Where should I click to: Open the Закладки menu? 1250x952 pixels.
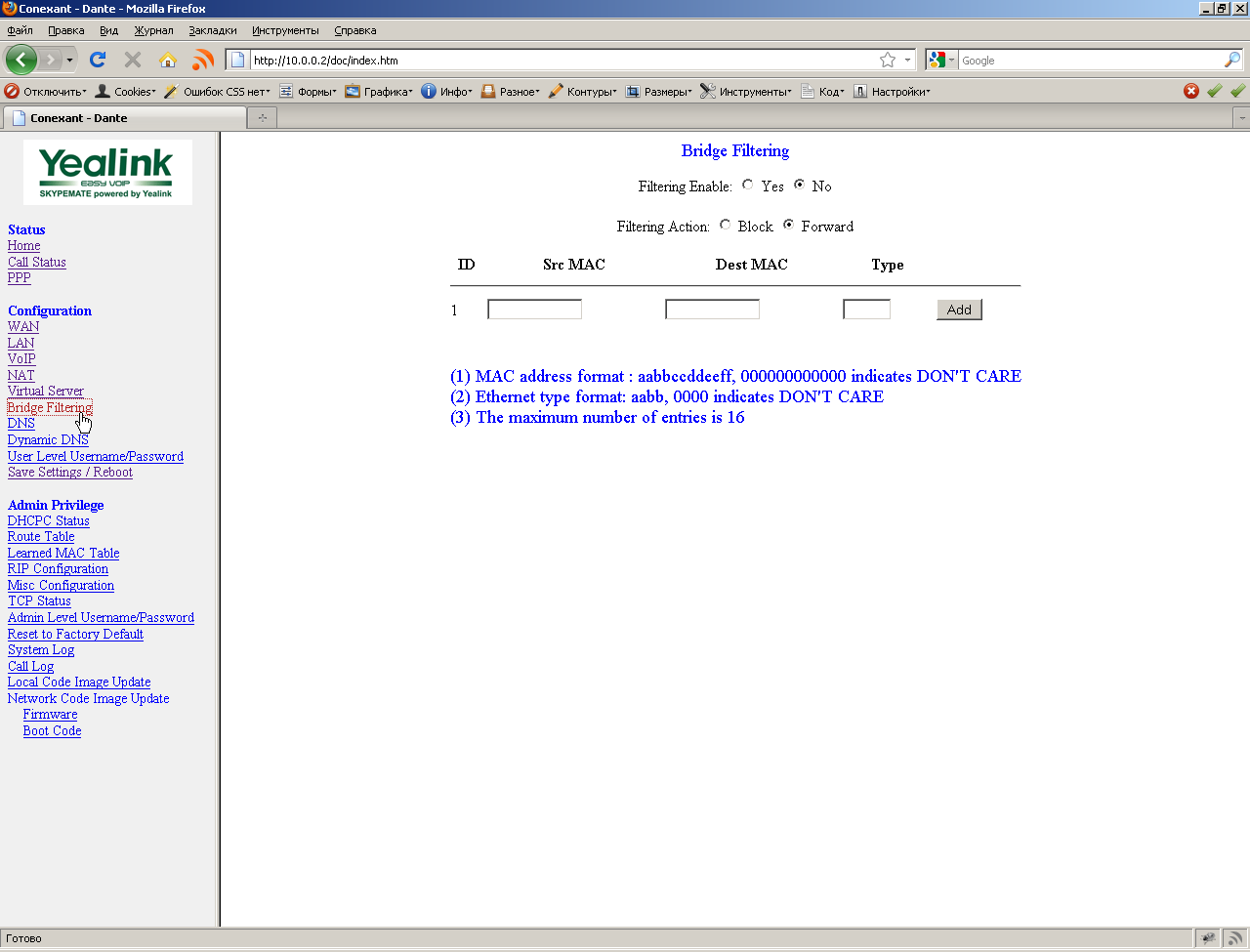pos(212,30)
